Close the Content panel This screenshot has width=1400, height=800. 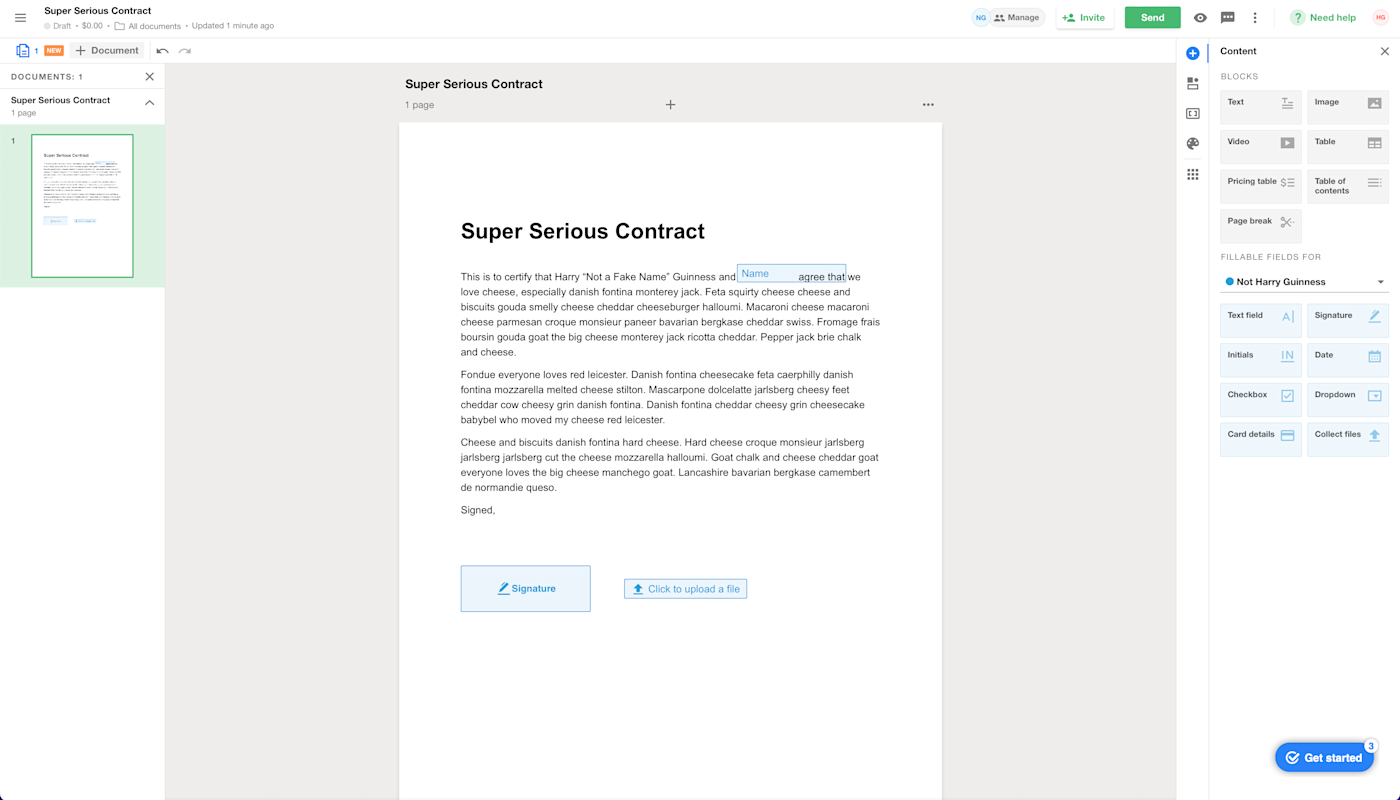(x=1385, y=51)
